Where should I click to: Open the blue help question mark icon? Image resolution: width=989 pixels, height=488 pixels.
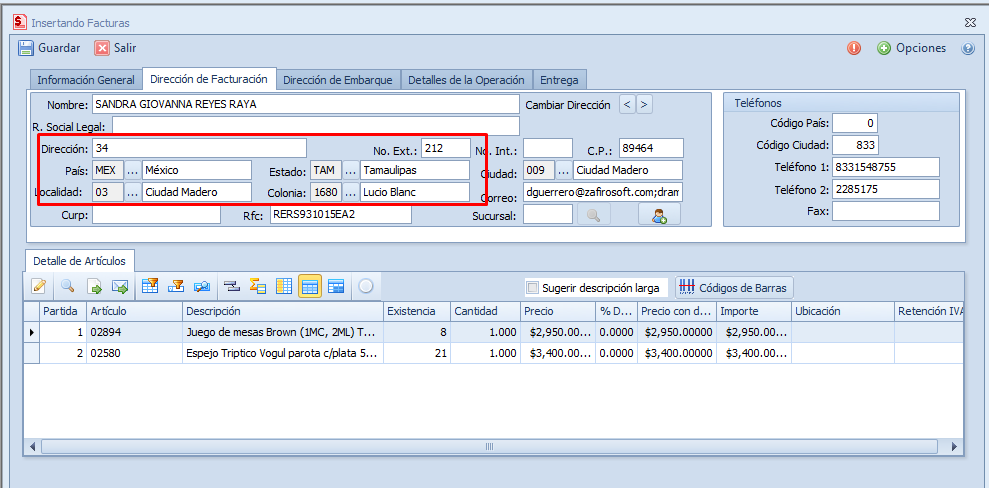point(967,48)
